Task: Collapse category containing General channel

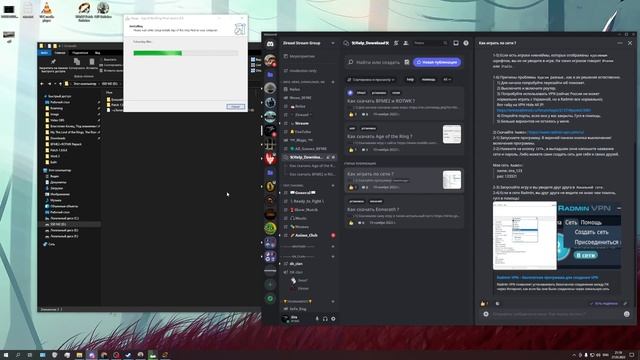Action: (x=297, y=185)
